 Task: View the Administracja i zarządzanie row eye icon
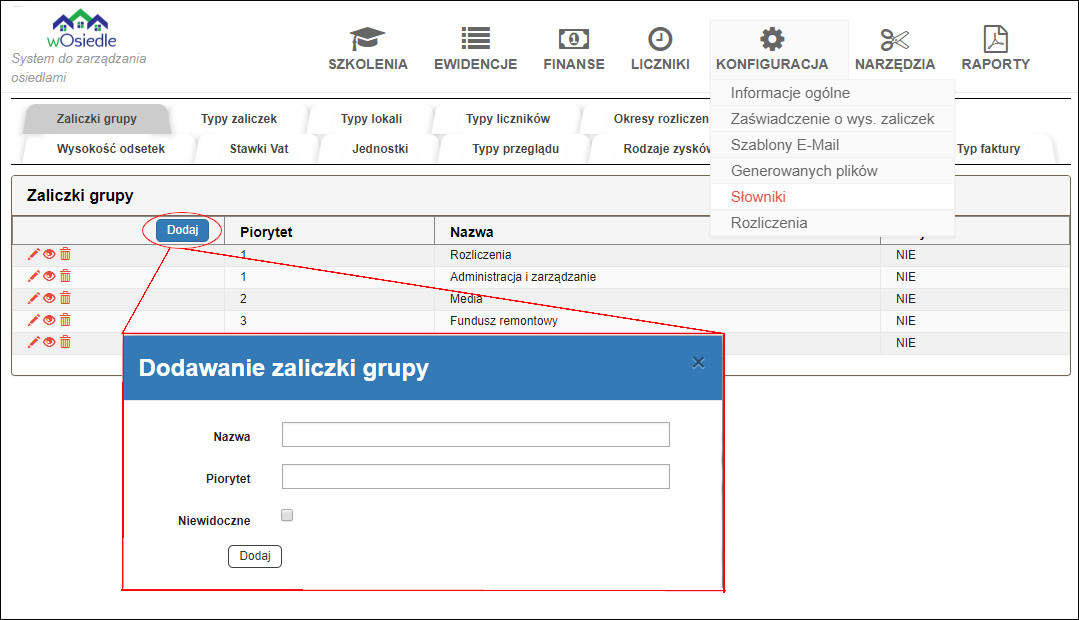pos(49,276)
